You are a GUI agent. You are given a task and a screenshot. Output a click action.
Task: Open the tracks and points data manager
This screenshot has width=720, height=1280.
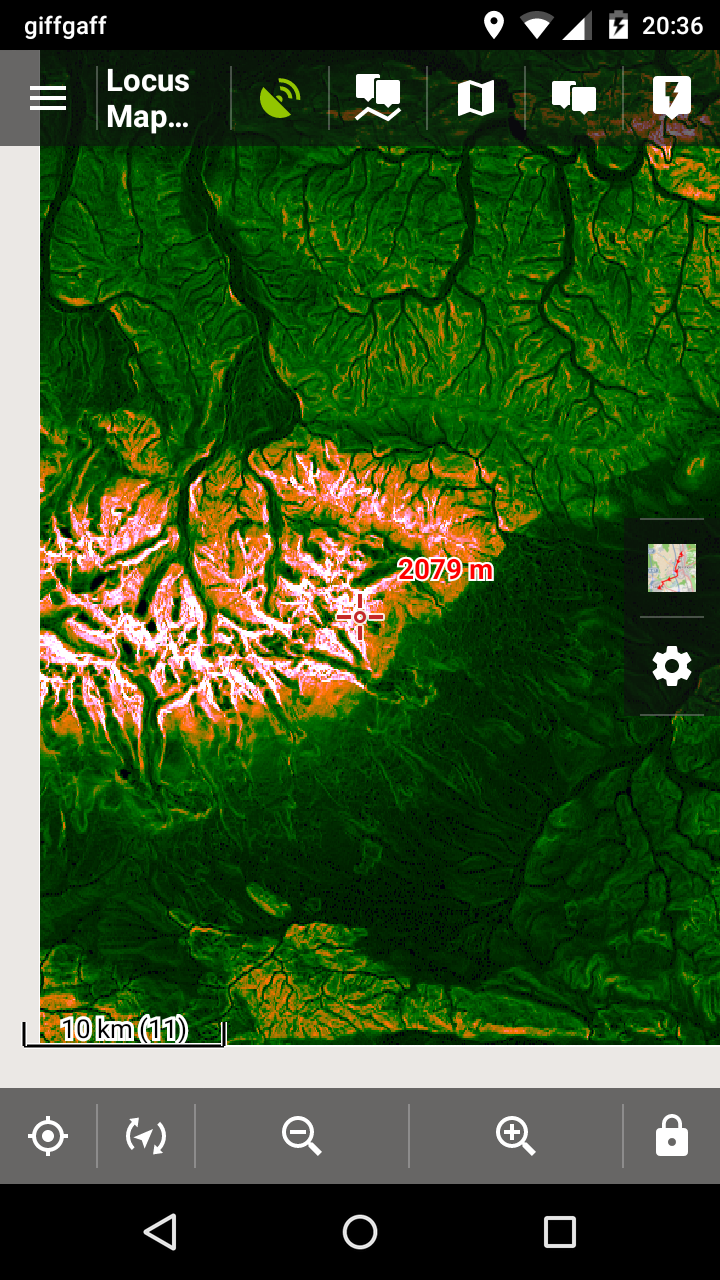click(378, 98)
